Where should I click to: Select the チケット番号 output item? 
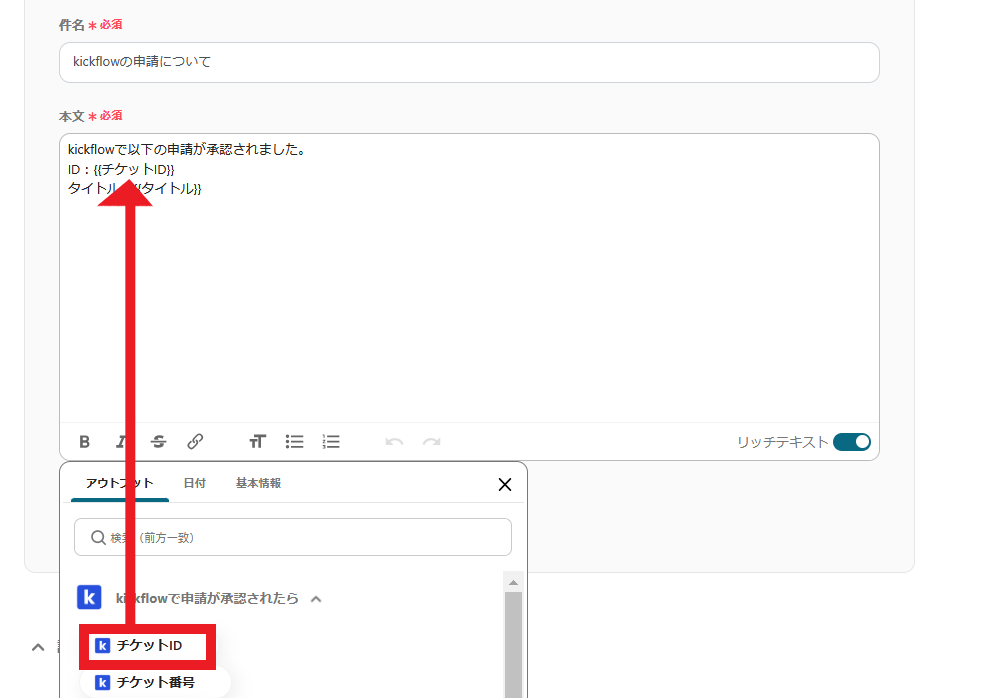pyautogui.click(x=155, y=682)
